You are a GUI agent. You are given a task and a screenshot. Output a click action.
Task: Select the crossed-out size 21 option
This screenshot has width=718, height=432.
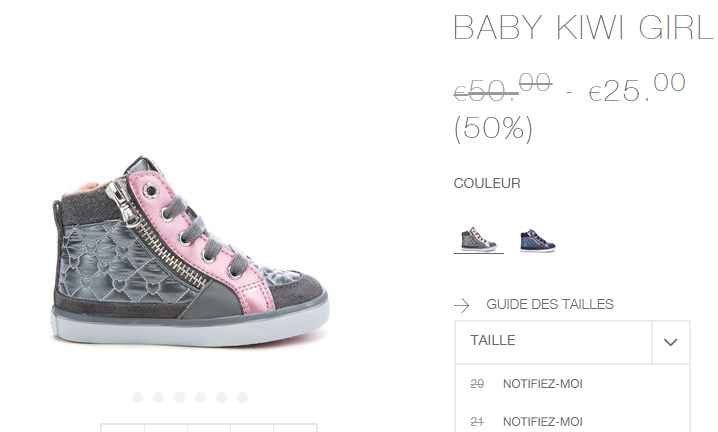477,421
